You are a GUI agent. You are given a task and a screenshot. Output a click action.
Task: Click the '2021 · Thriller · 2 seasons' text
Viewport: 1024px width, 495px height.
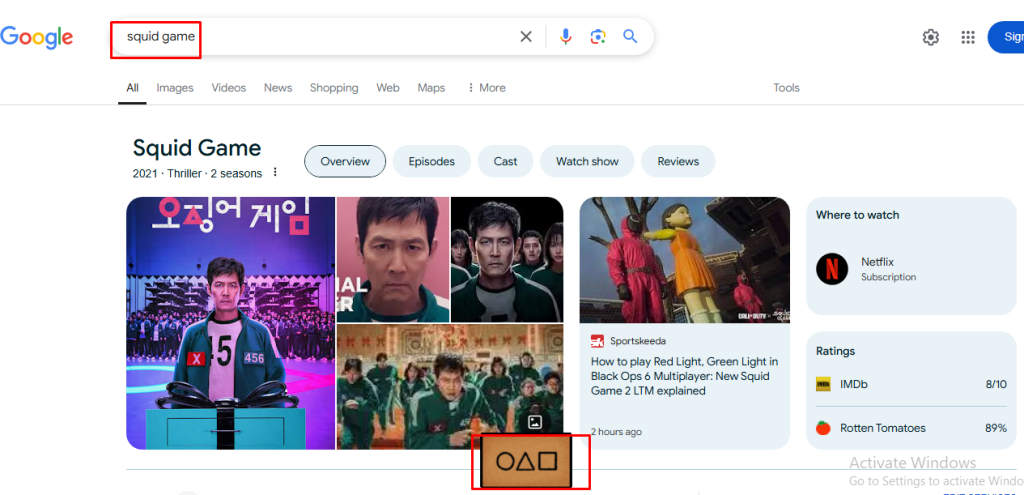coord(197,174)
